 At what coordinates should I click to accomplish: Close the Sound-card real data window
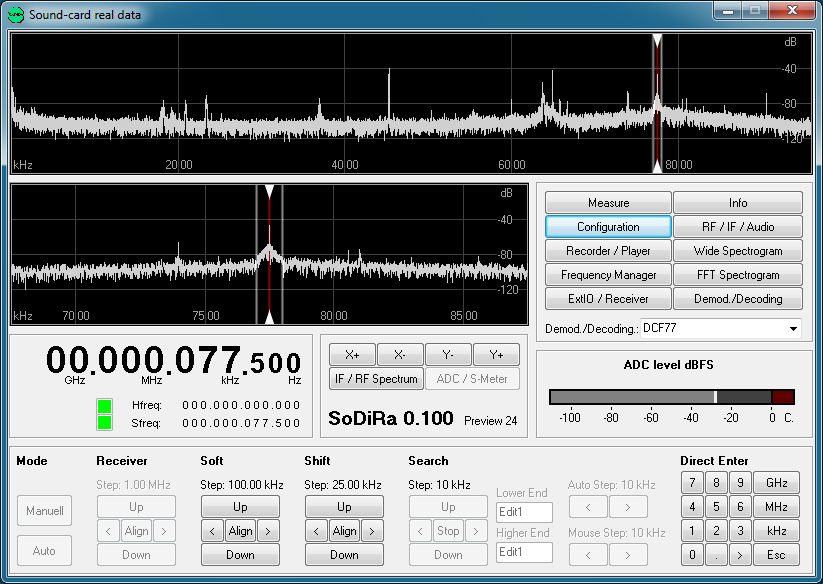pos(793,10)
